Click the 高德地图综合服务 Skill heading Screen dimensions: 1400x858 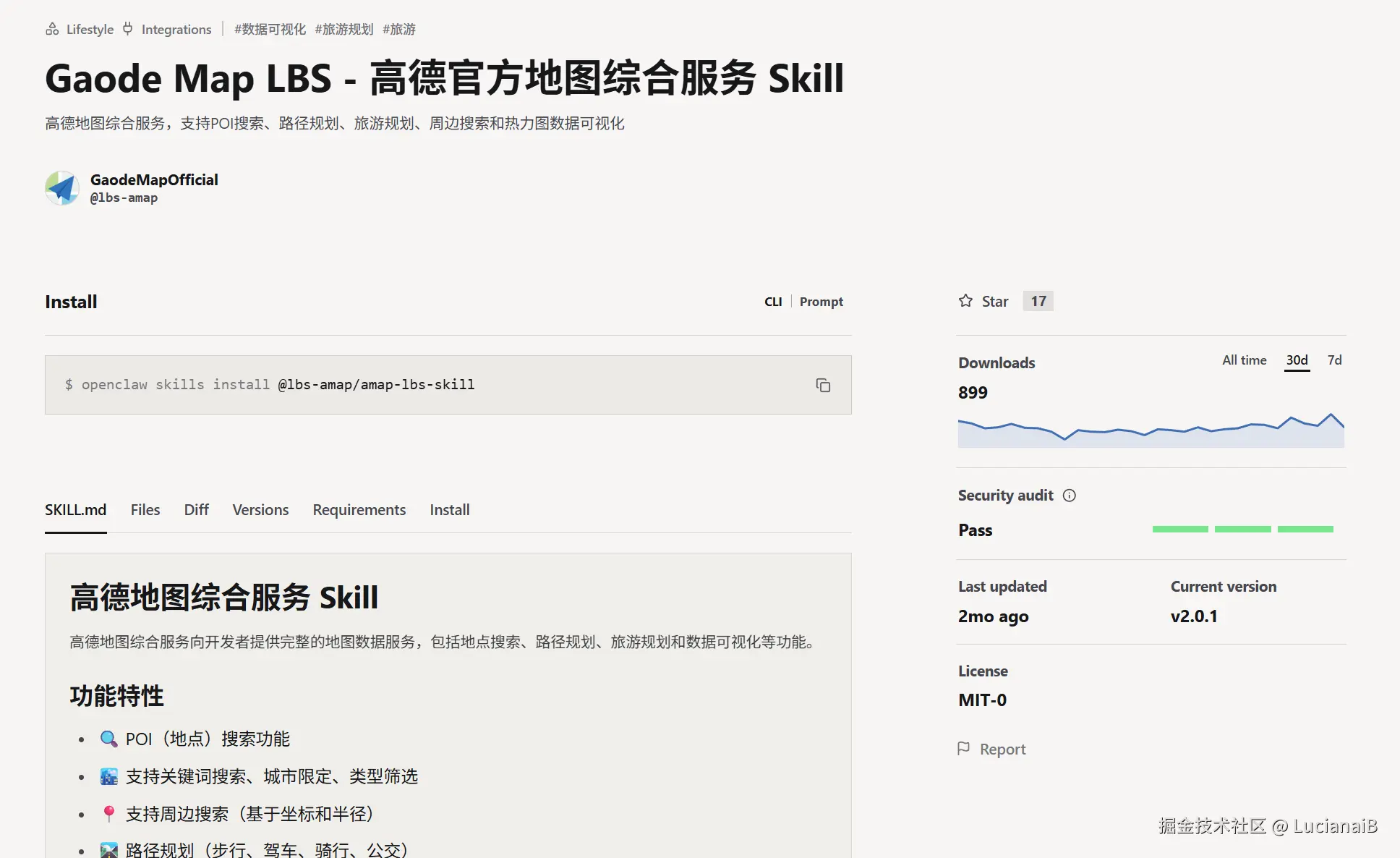(223, 598)
